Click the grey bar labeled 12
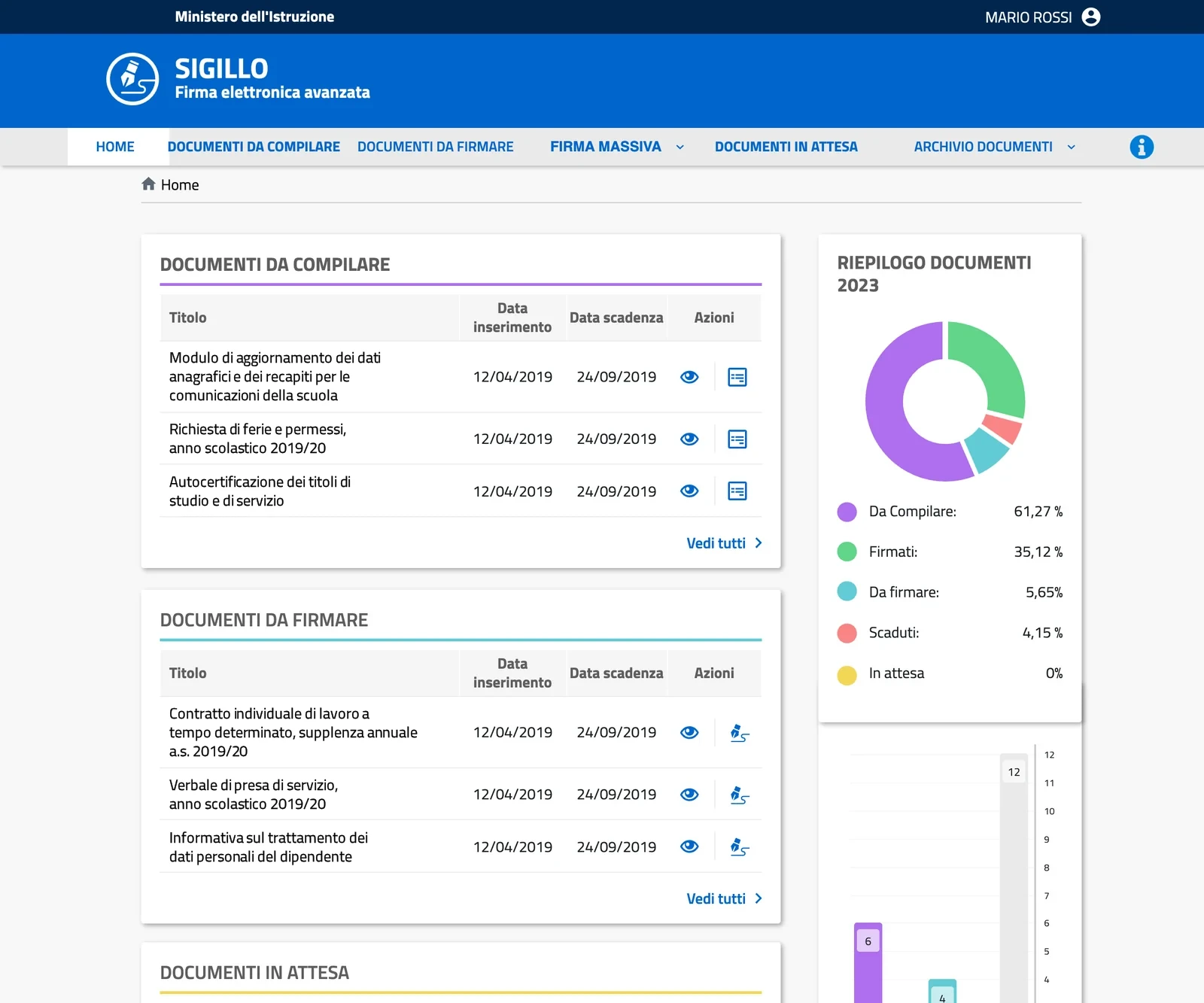The width and height of the screenshot is (1204, 1003). coord(1014,878)
